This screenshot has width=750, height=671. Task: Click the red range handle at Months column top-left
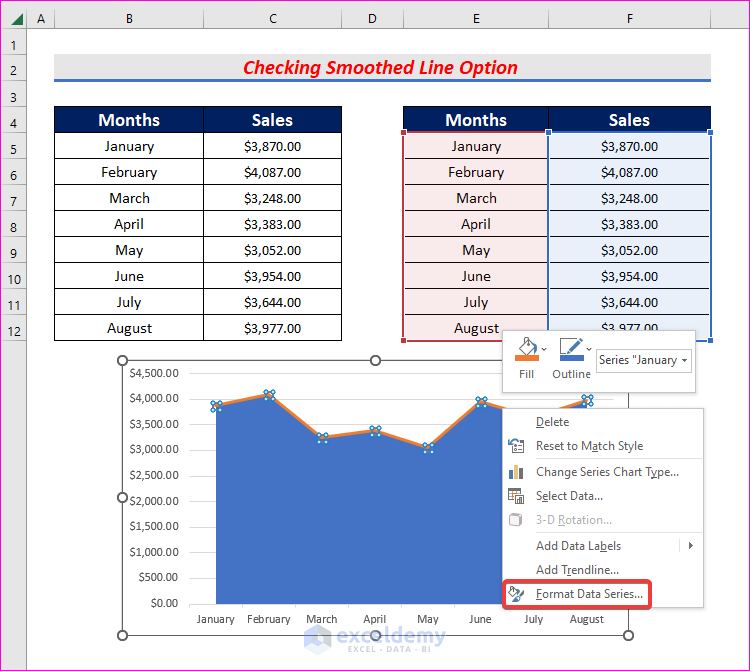404,132
